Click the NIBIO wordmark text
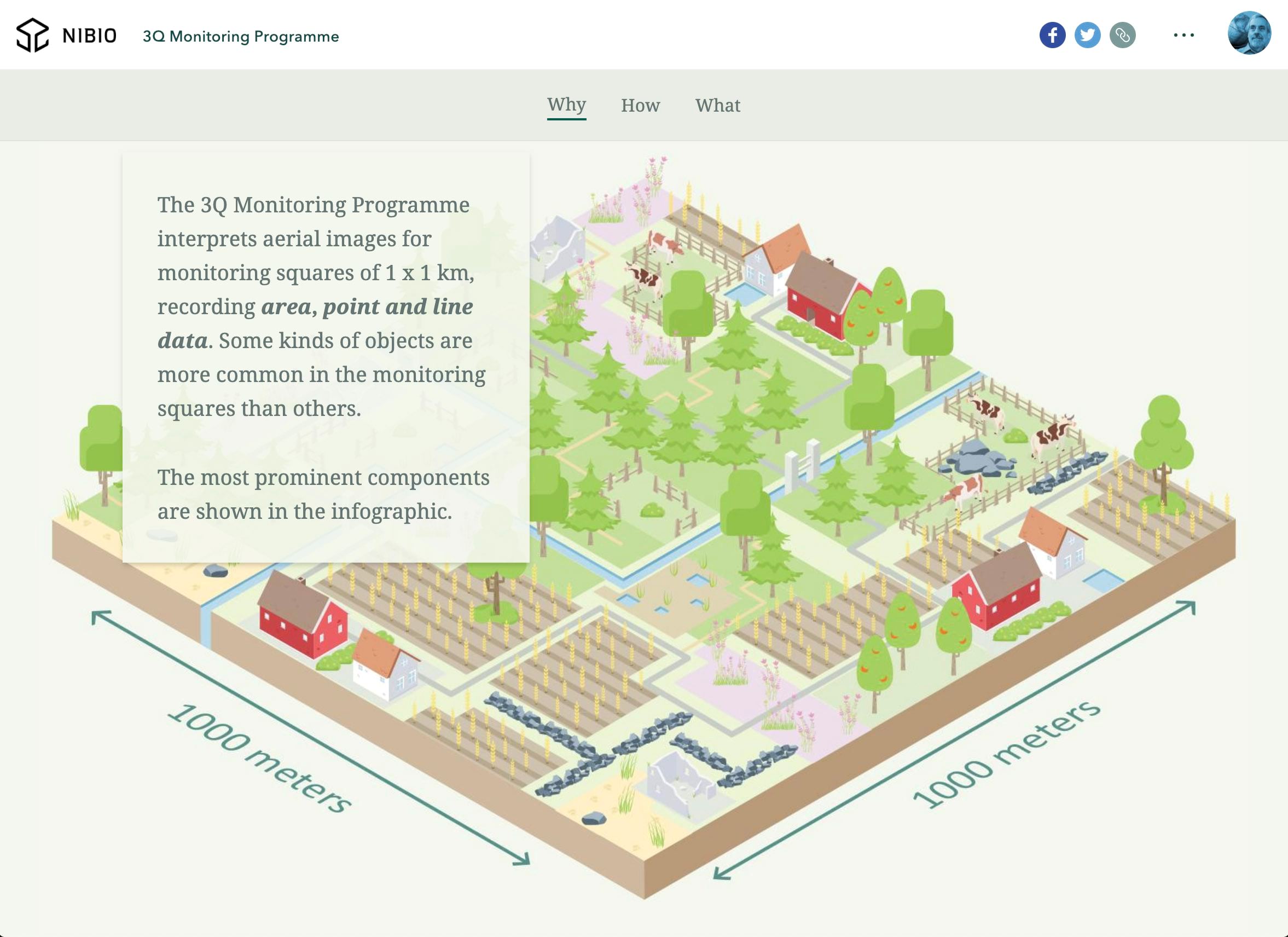1288x937 pixels. 89,36
